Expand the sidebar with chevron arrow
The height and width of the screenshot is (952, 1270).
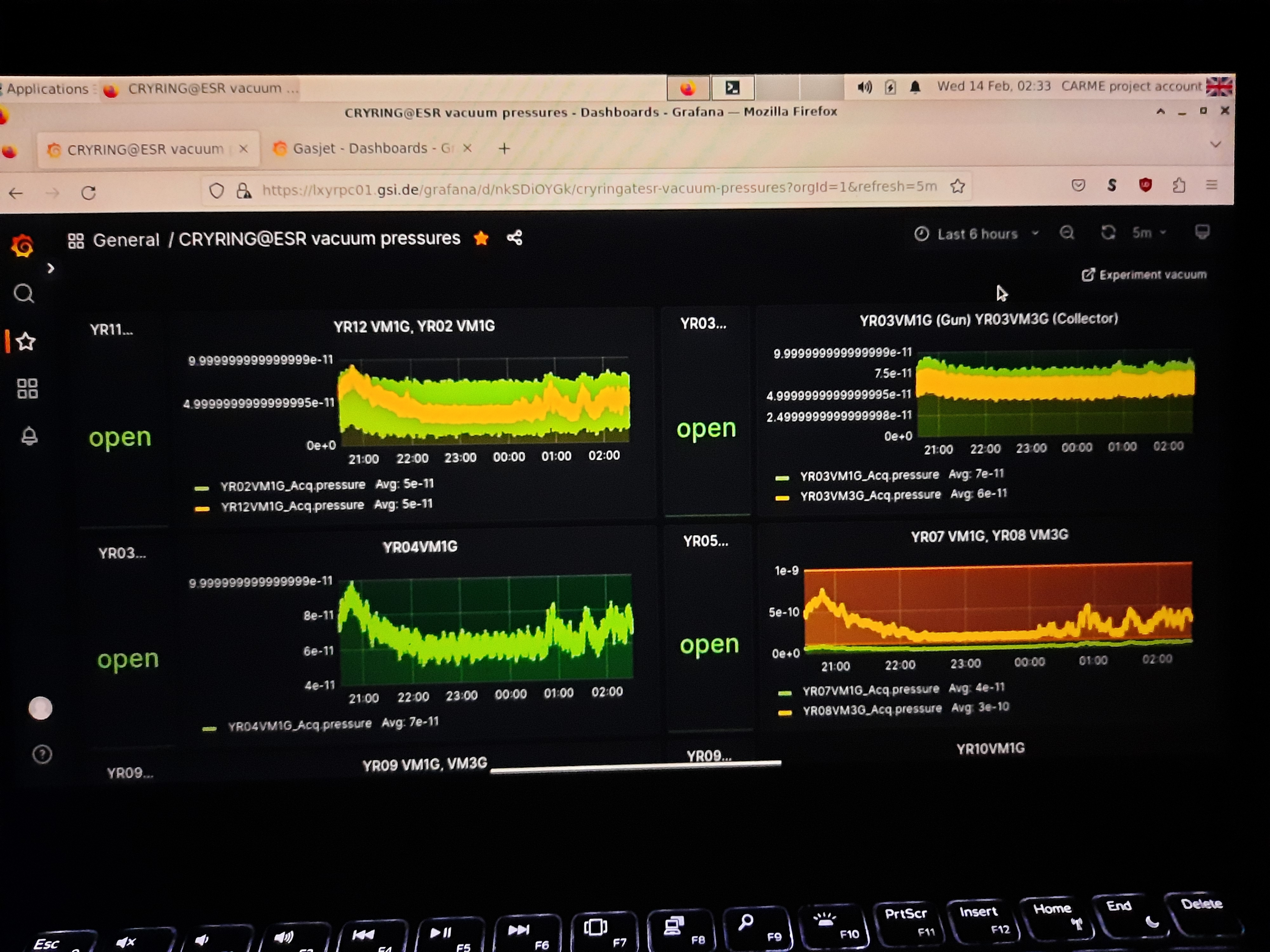50,268
